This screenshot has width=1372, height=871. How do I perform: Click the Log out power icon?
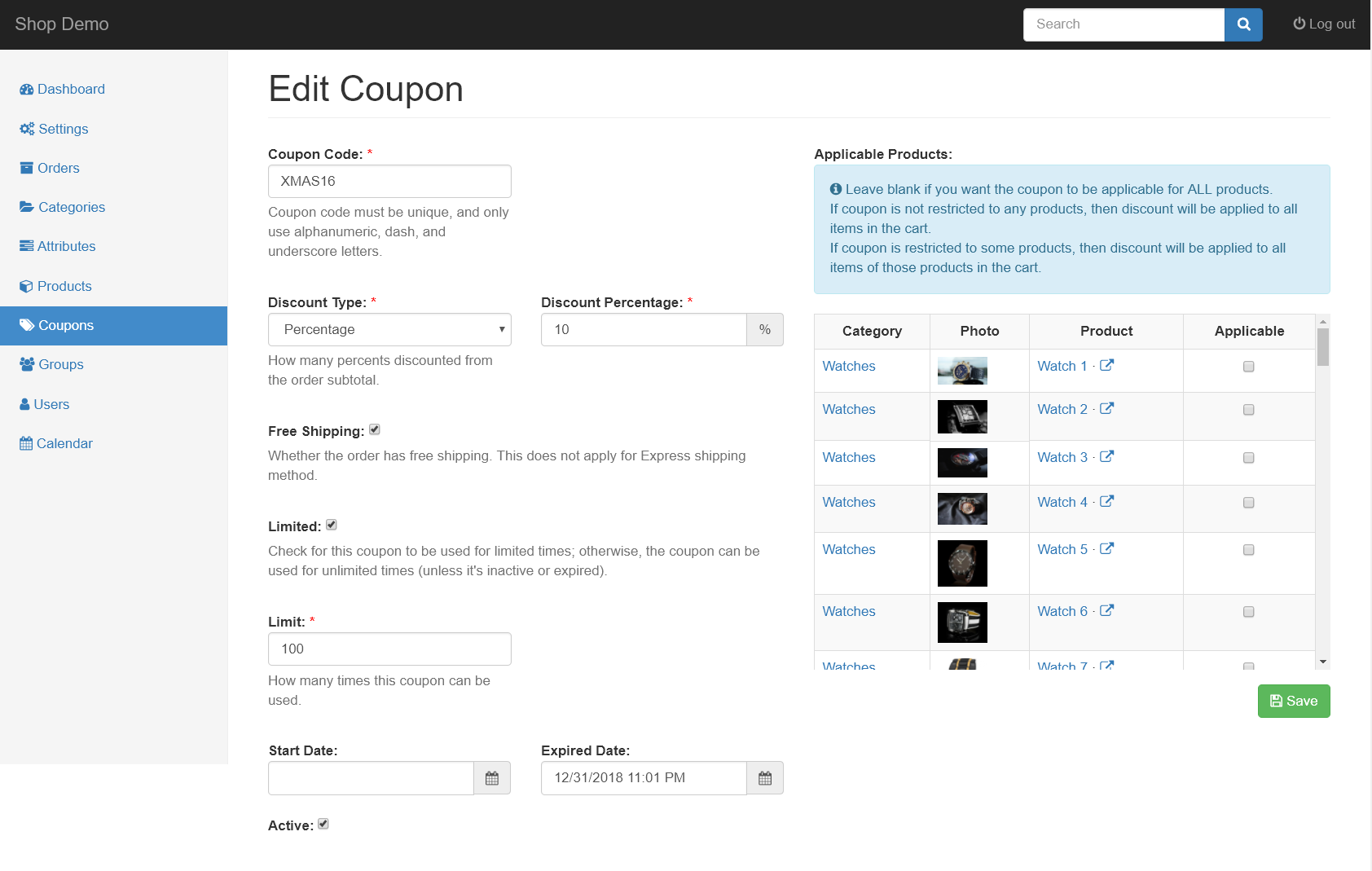(x=1299, y=24)
